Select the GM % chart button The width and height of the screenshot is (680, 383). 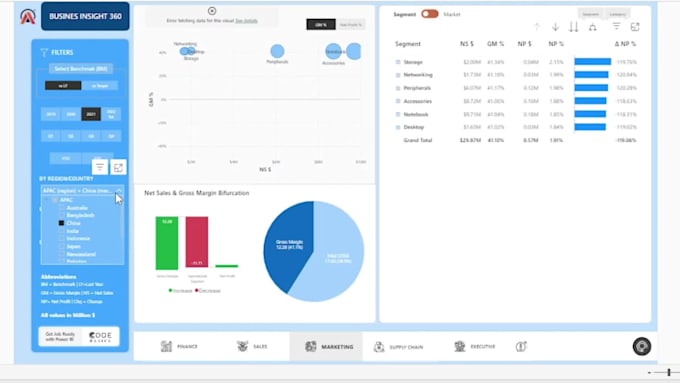point(321,25)
